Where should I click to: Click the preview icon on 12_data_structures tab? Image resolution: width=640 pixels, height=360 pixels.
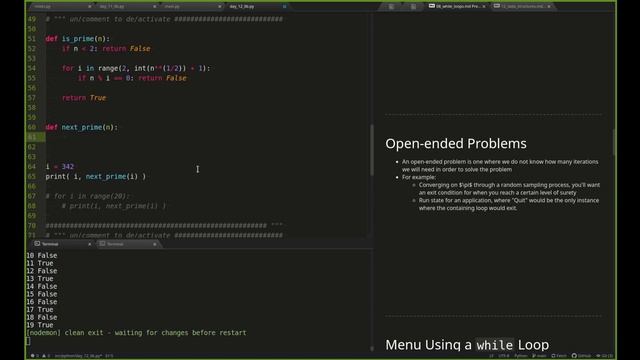tap(497, 6)
